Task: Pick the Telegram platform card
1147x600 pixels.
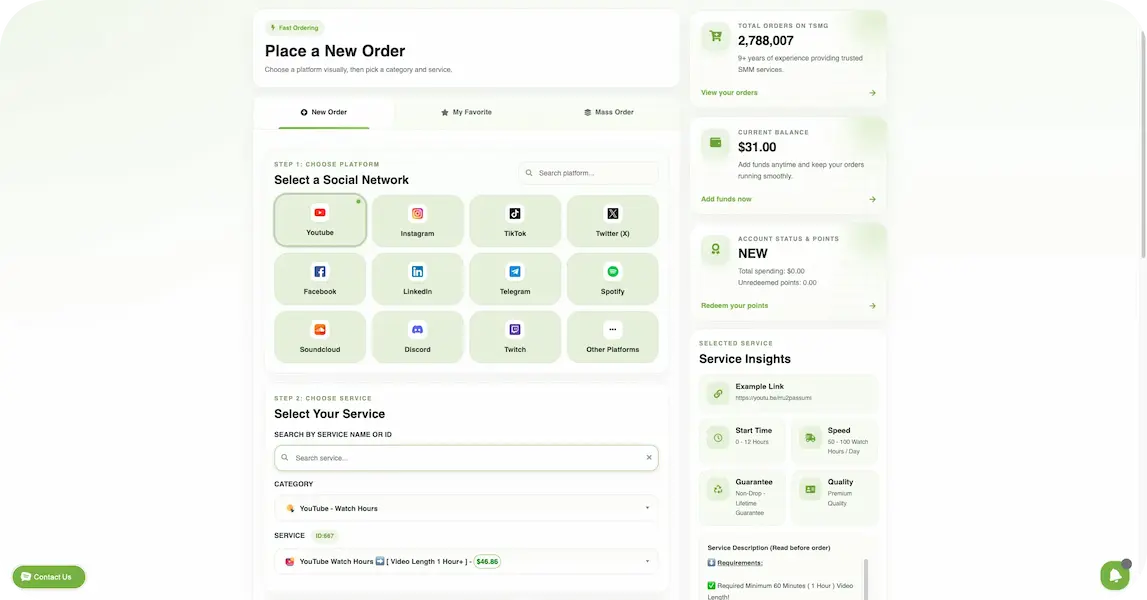Action: click(515, 279)
